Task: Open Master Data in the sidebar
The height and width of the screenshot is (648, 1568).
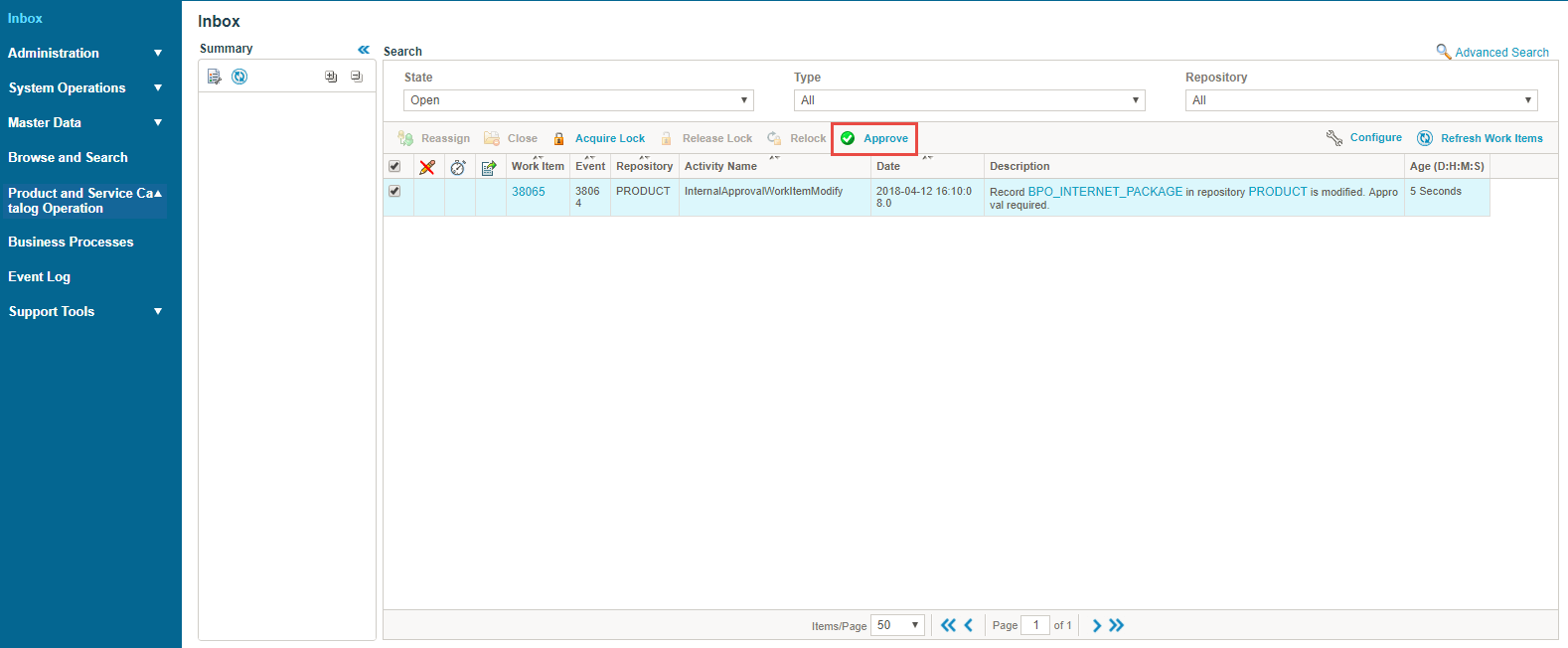Action: [x=45, y=122]
